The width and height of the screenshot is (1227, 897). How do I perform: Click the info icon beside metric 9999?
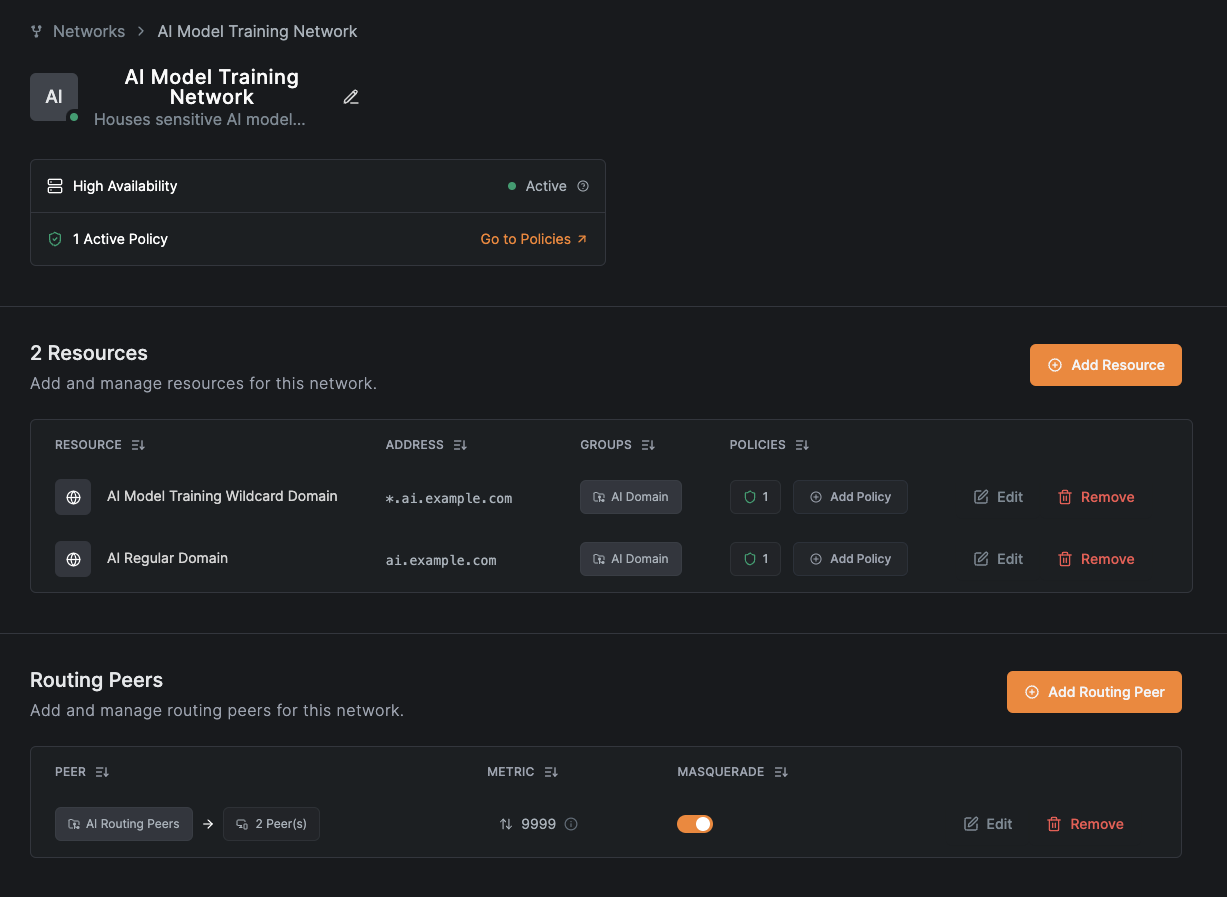(571, 825)
